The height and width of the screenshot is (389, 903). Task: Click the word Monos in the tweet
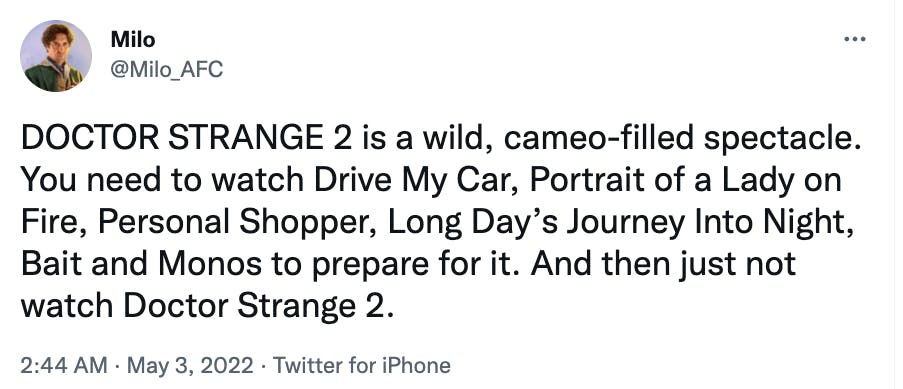tap(210, 265)
